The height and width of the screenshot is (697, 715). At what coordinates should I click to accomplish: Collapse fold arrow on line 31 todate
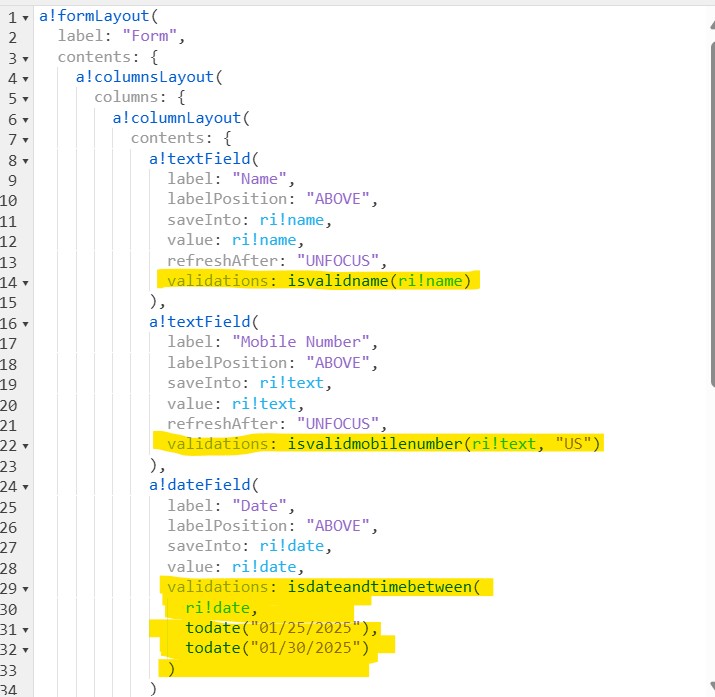26,630
